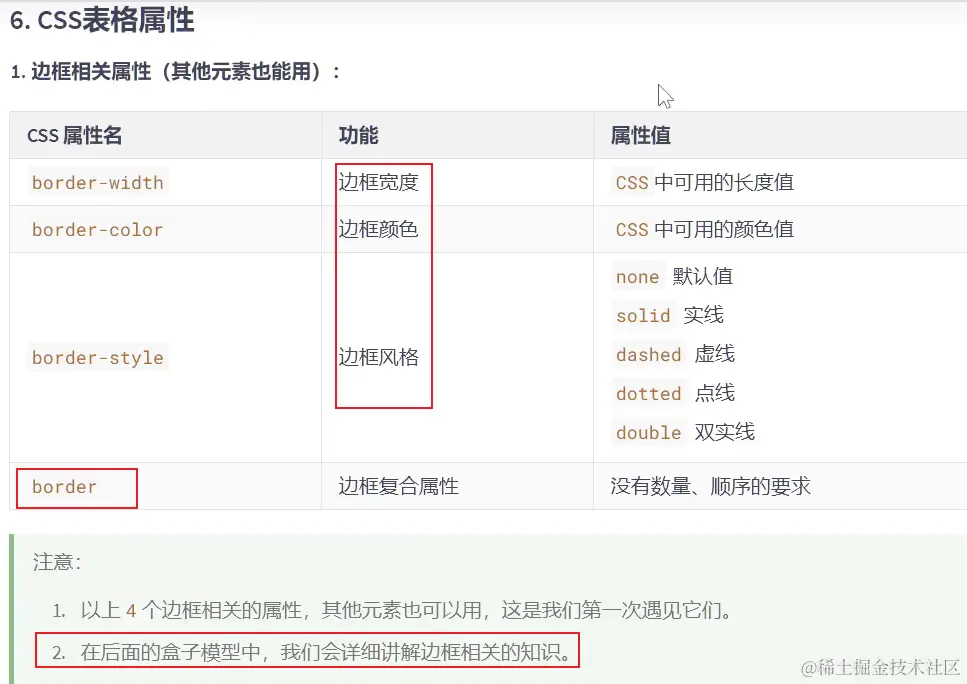Click the 'dashed 虚线' value
This screenshot has width=967, height=684.
pyautogui.click(x=675, y=354)
